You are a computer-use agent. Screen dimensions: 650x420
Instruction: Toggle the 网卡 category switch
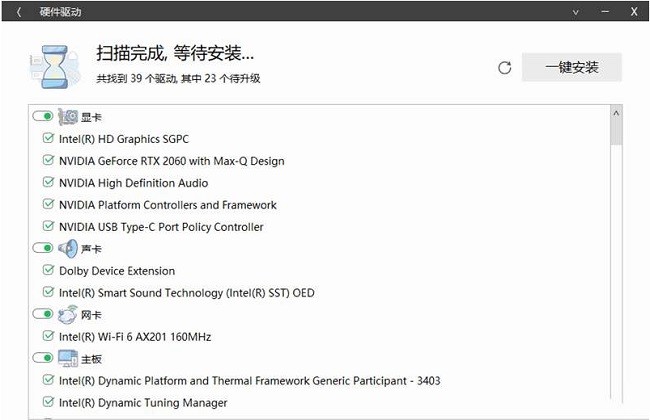pos(43,314)
